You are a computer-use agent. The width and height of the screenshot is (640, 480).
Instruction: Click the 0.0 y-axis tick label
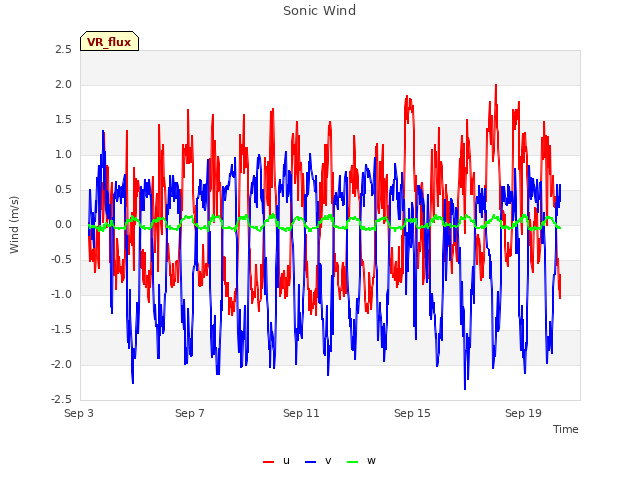tap(64, 225)
